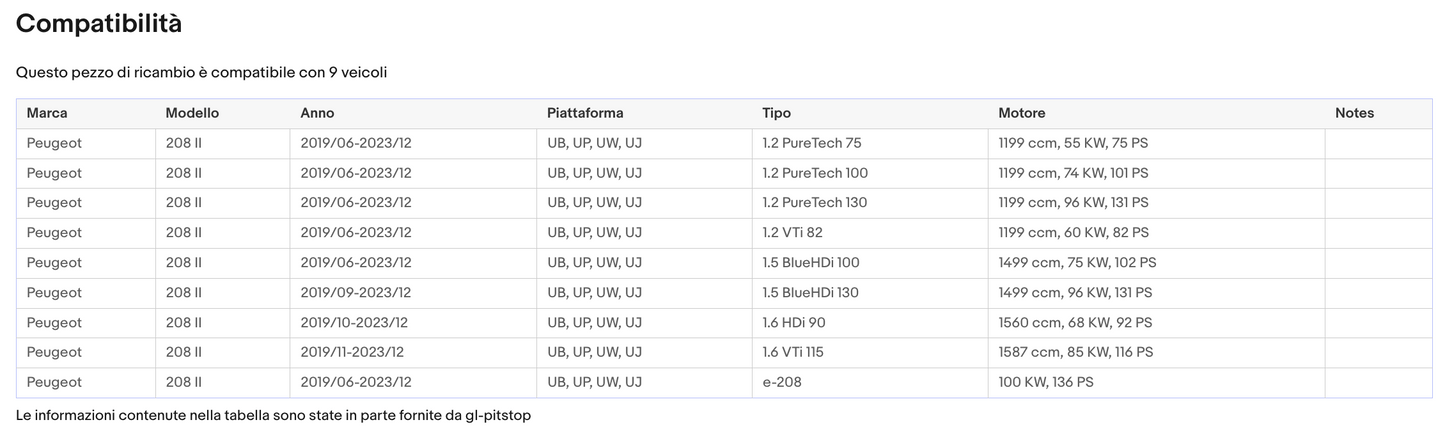
Task: Select the 1560 ccm, 68 KW engine cell
Action: pos(1075,323)
